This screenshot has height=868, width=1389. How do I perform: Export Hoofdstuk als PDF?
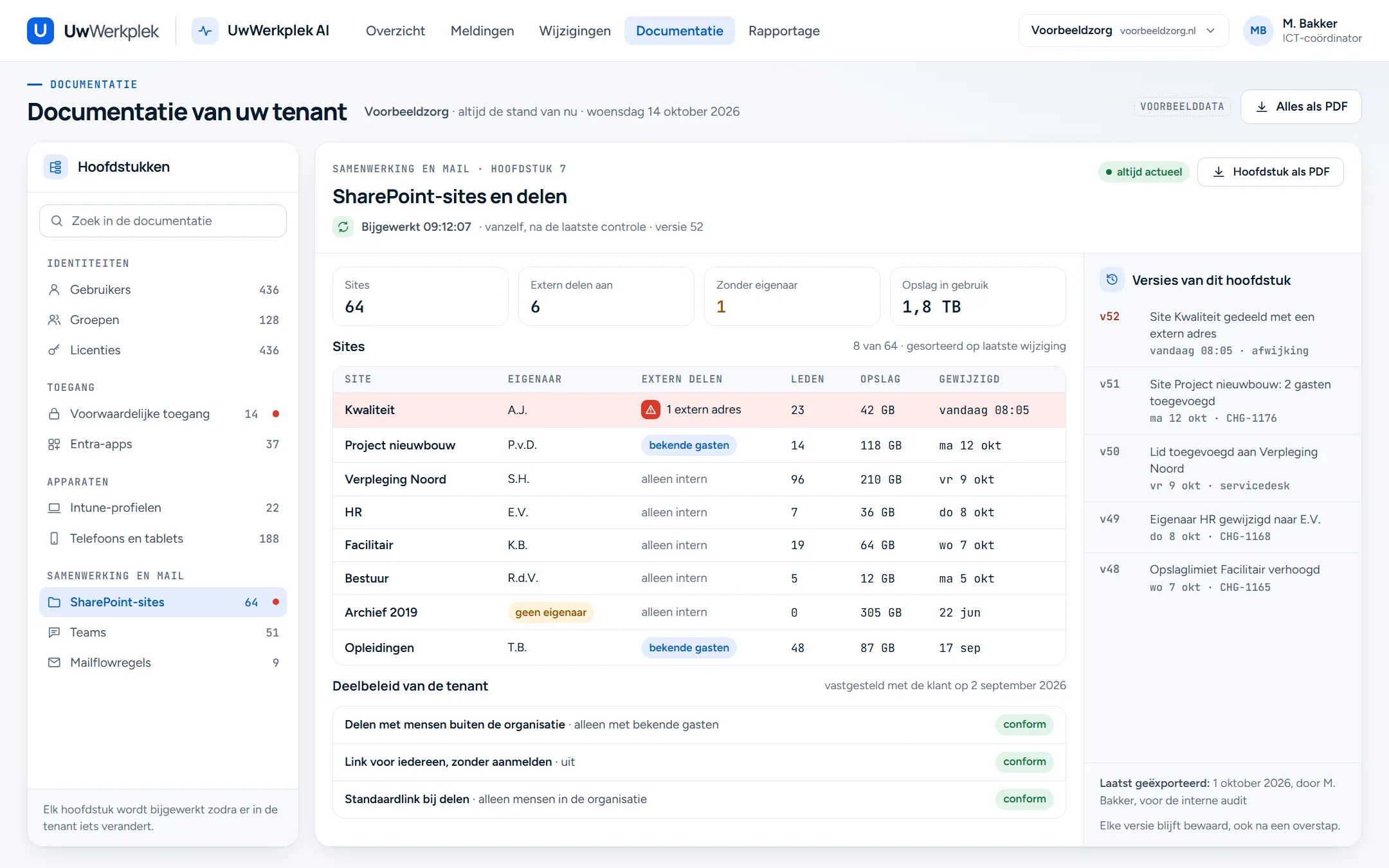pyautogui.click(x=1270, y=172)
